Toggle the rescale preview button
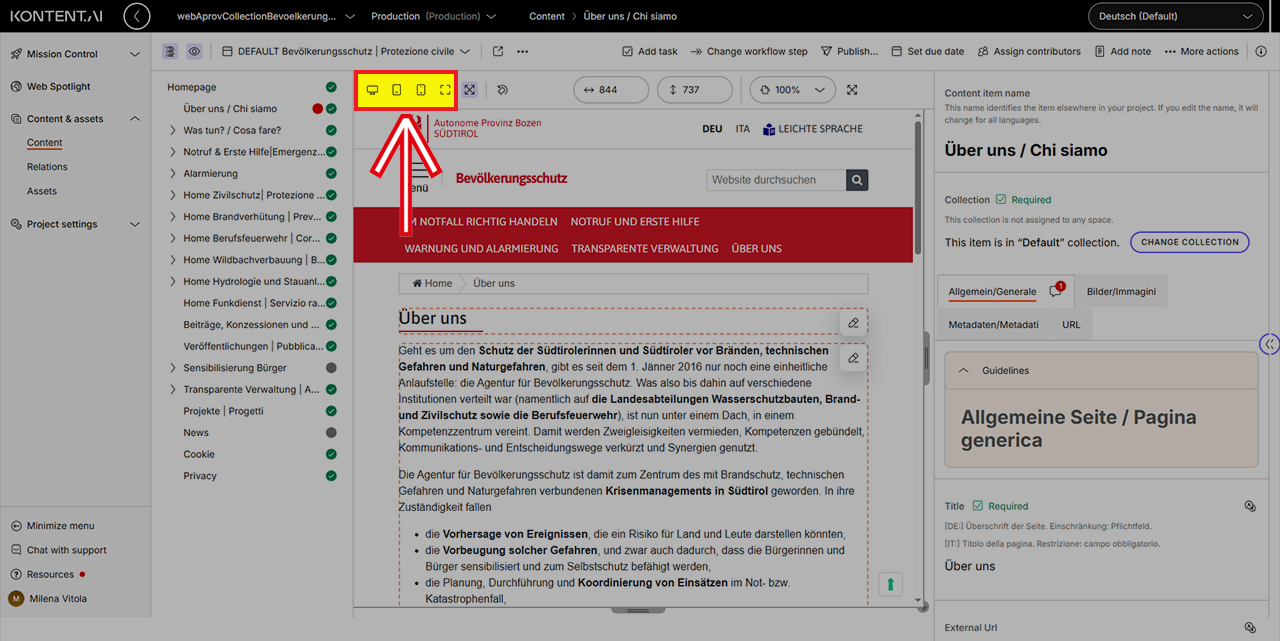This screenshot has width=1280, height=641. pos(470,90)
